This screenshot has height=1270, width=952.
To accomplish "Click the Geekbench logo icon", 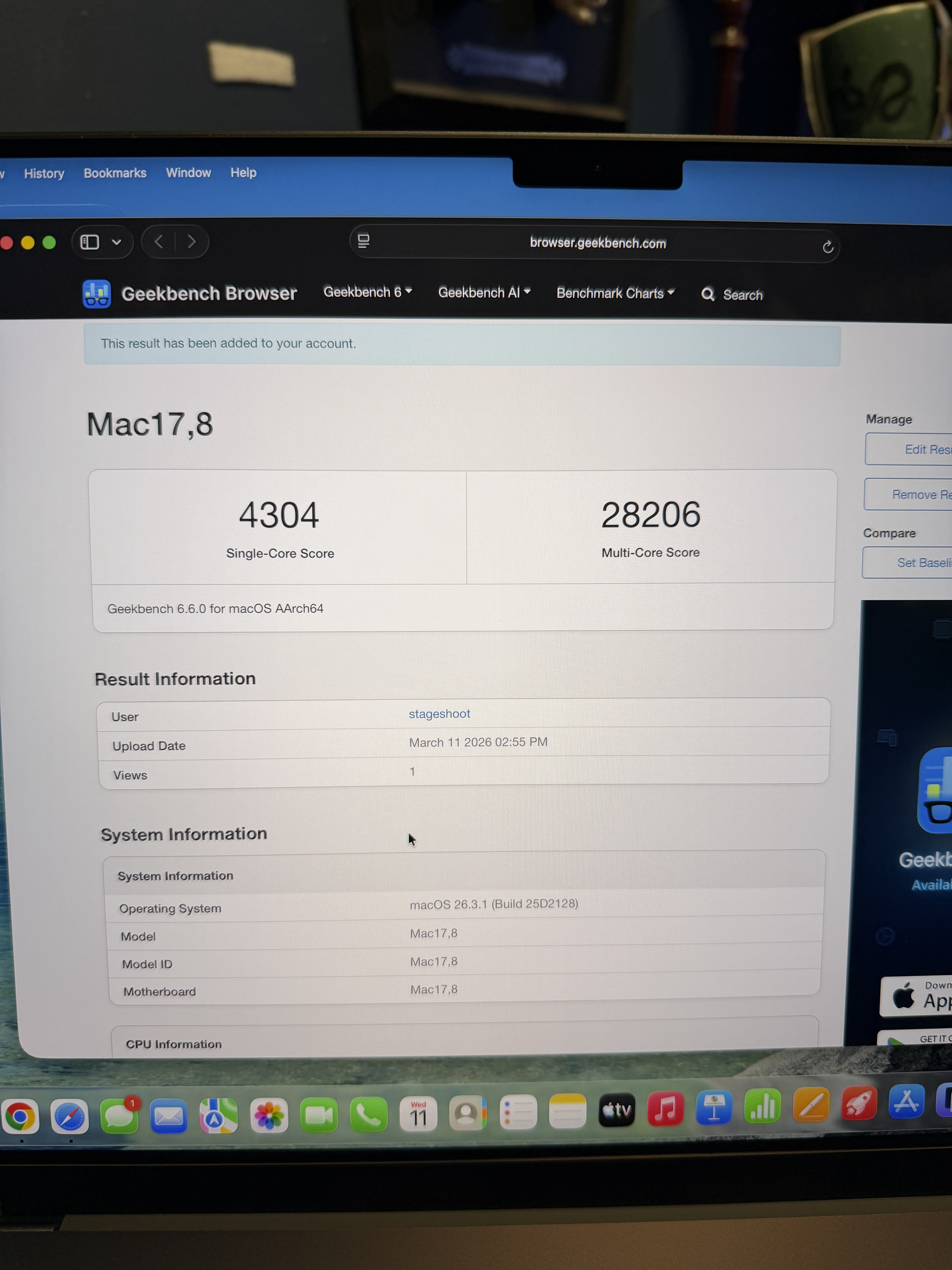I will point(96,294).
